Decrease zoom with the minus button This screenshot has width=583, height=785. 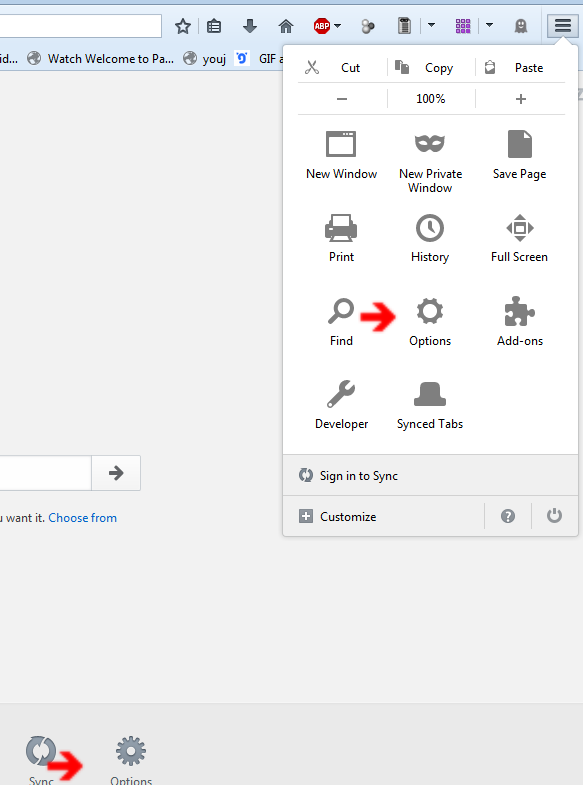click(342, 99)
